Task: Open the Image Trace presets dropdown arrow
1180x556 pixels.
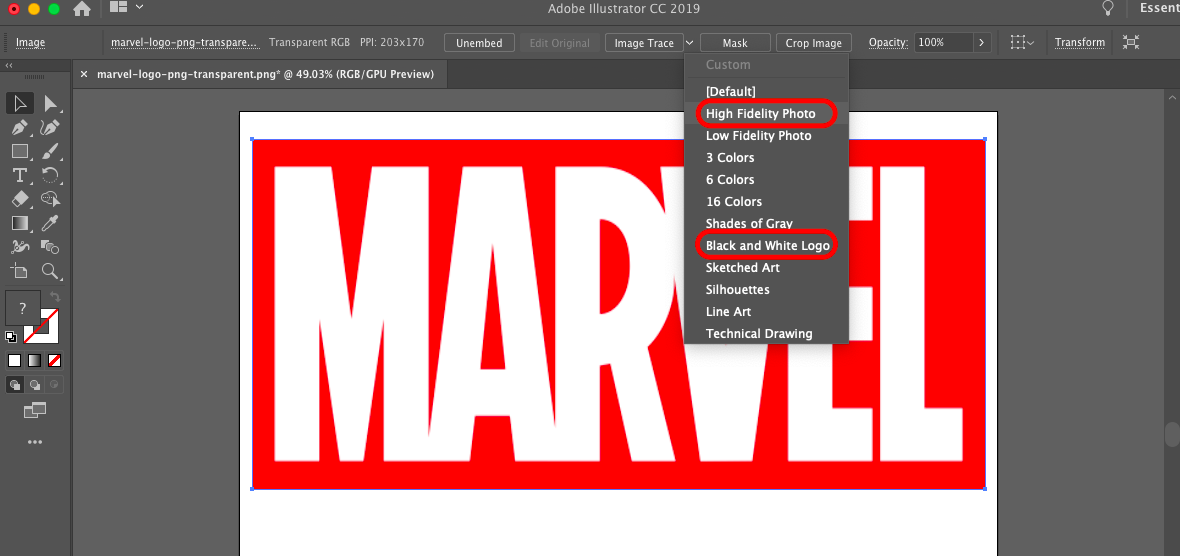Action: click(689, 43)
